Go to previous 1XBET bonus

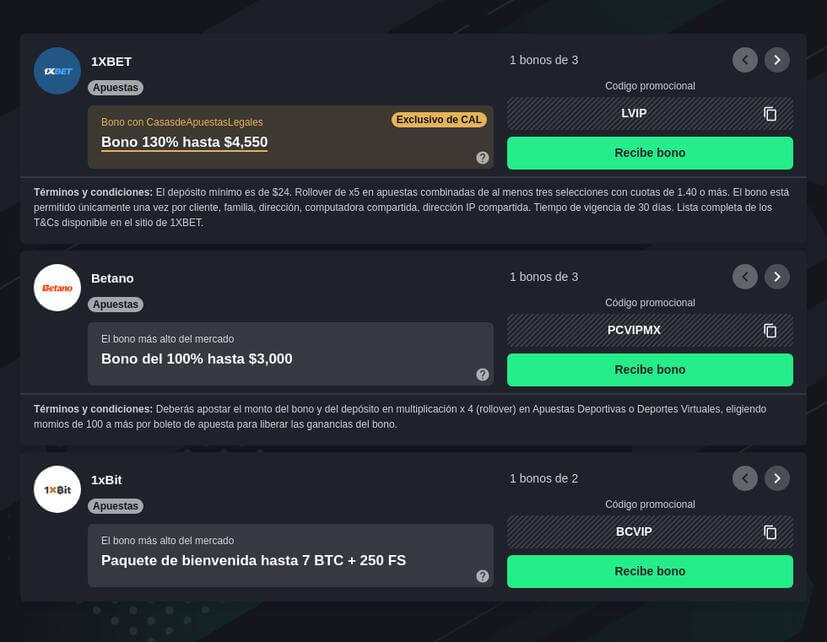[745, 60]
